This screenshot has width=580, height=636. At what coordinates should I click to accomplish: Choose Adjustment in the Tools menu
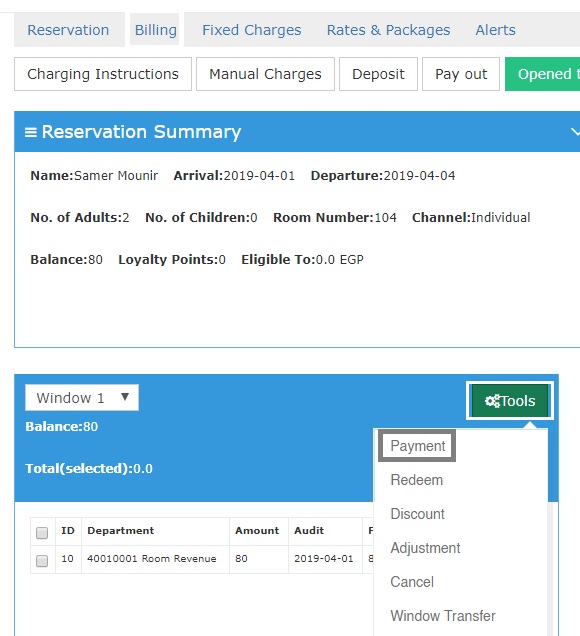pyautogui.click(x=425, y=548)
